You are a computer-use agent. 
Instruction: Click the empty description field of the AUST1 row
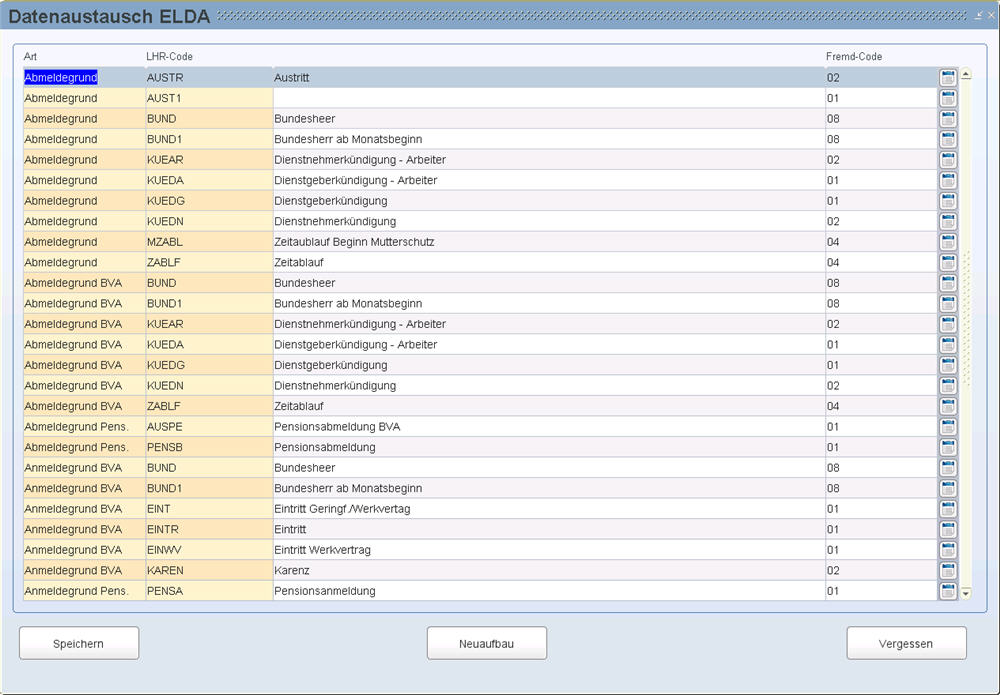(548, 98)
